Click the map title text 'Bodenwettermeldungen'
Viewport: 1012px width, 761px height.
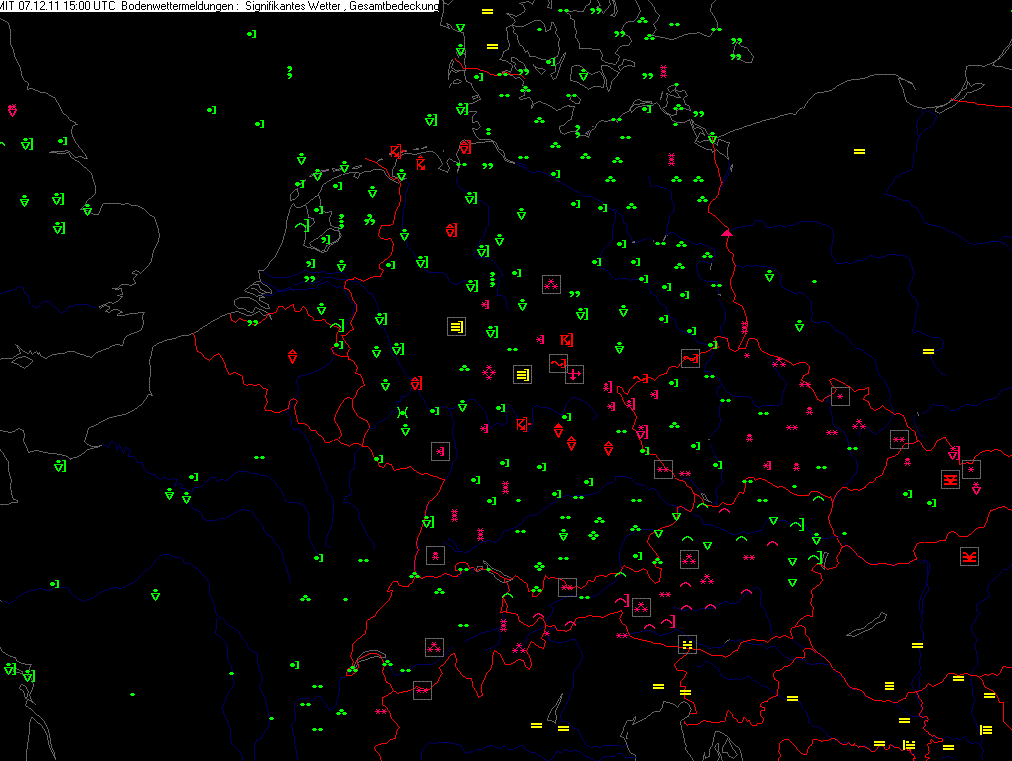click(179, 6)
